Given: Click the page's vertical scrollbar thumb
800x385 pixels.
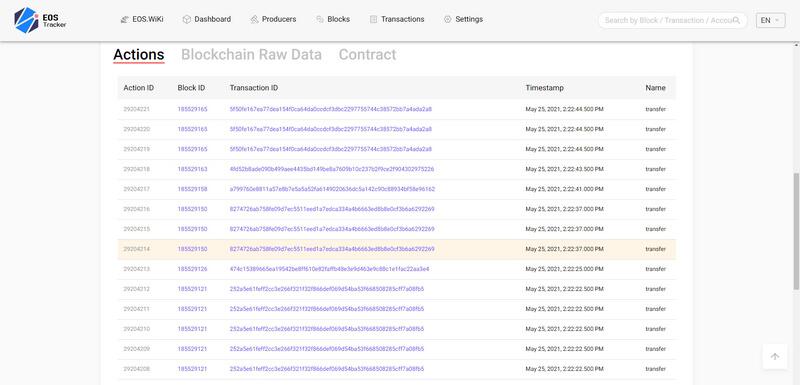Looking at the screenshot, I should 796,232.
